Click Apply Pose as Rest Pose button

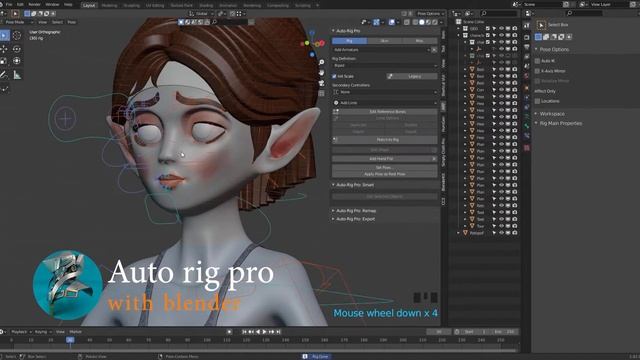(384, 174)
